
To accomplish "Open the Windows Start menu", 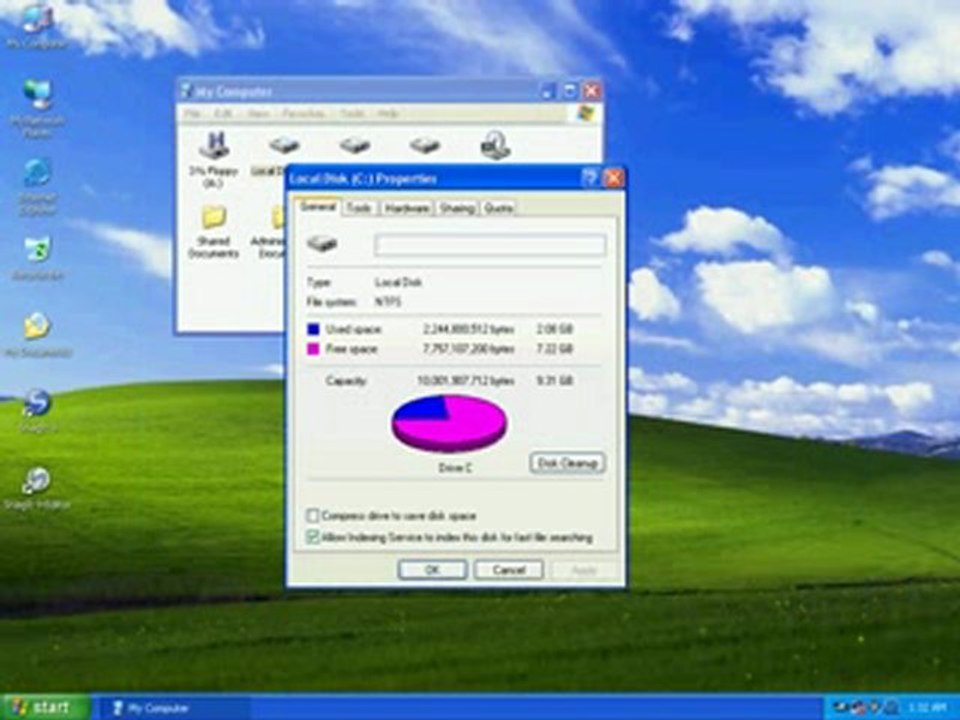I will point(45,707).
